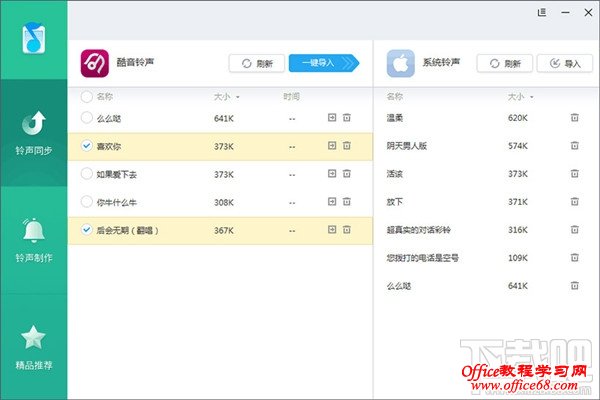Delete the 你牛什么牛 ringtone
The height and width of the screenshot is (400, 600).
347,201
